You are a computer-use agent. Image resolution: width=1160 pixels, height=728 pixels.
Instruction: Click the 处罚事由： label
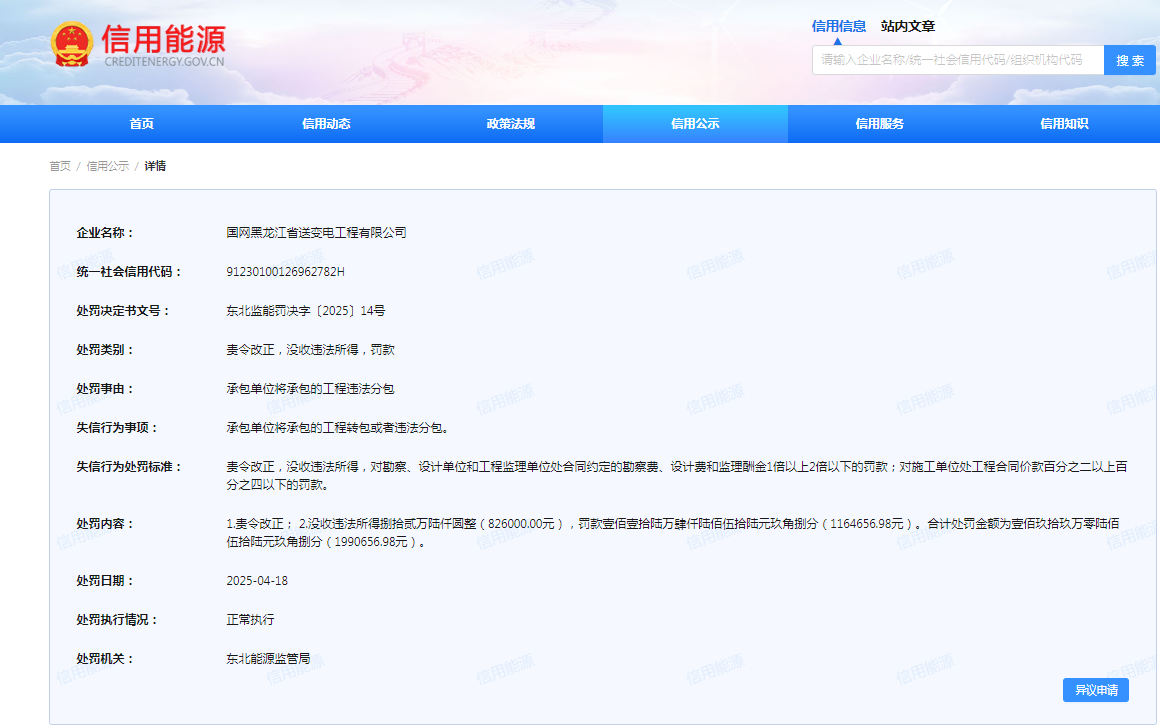point(105,388)
